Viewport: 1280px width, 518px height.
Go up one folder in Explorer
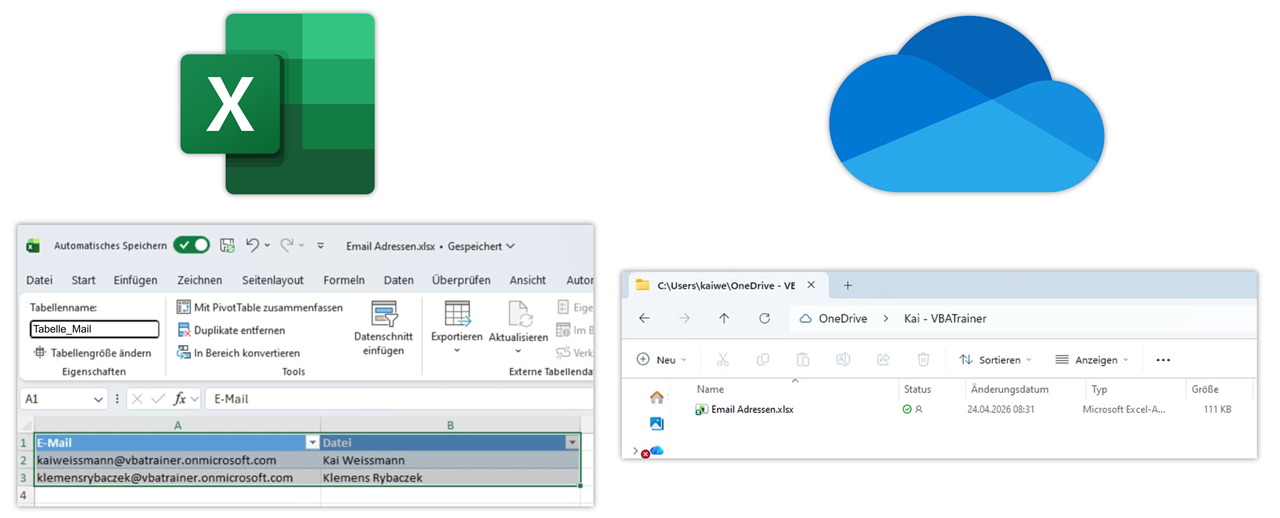click(x=724, y=318)
